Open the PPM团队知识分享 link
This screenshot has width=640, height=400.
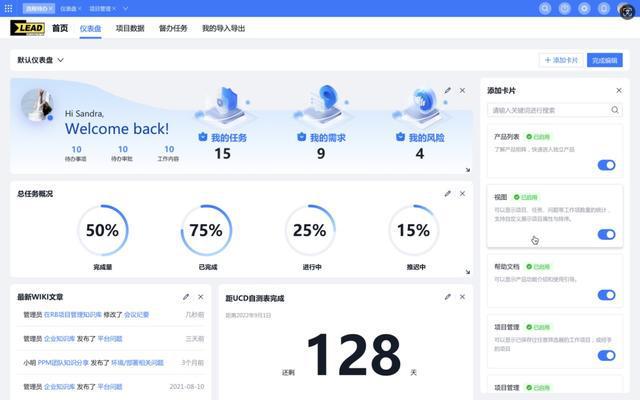[63, 362]
